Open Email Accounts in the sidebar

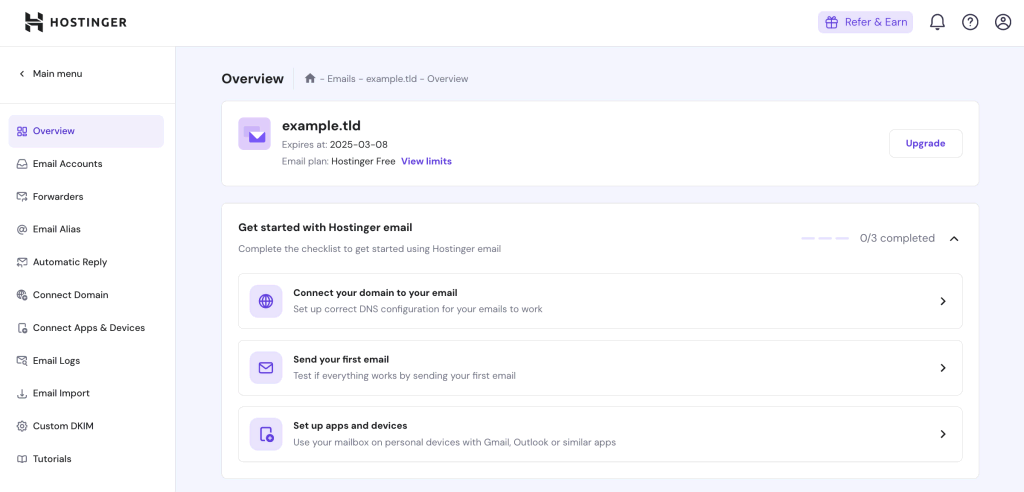tap(67, 164)
